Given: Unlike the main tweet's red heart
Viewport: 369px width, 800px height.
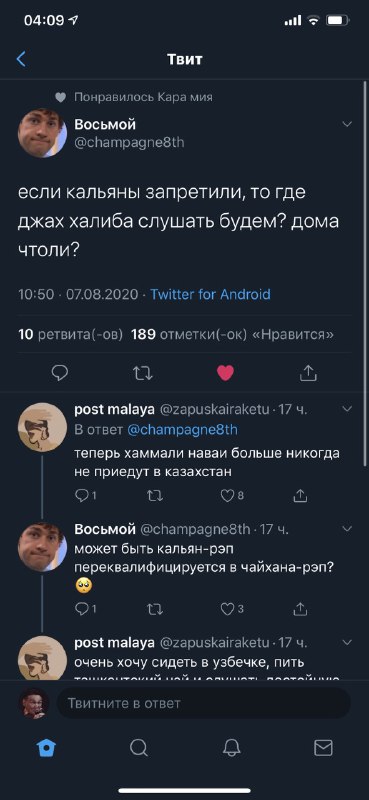Looking at the screenshot, I should click(x=225, y=373).
